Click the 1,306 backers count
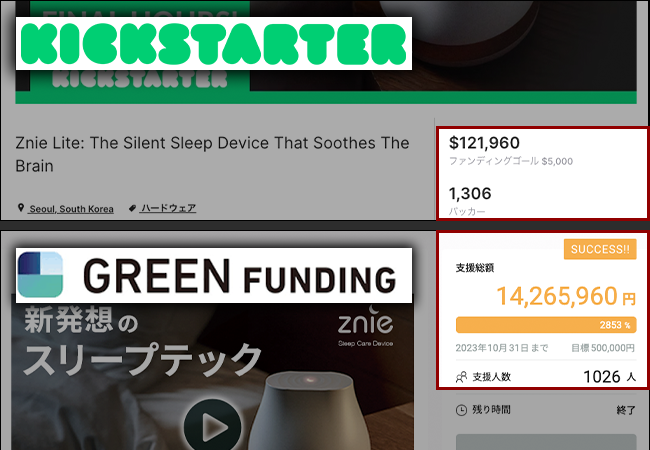The width and height of the screenshot is (650, 450). pyautogui.click(x=469, y=193)
